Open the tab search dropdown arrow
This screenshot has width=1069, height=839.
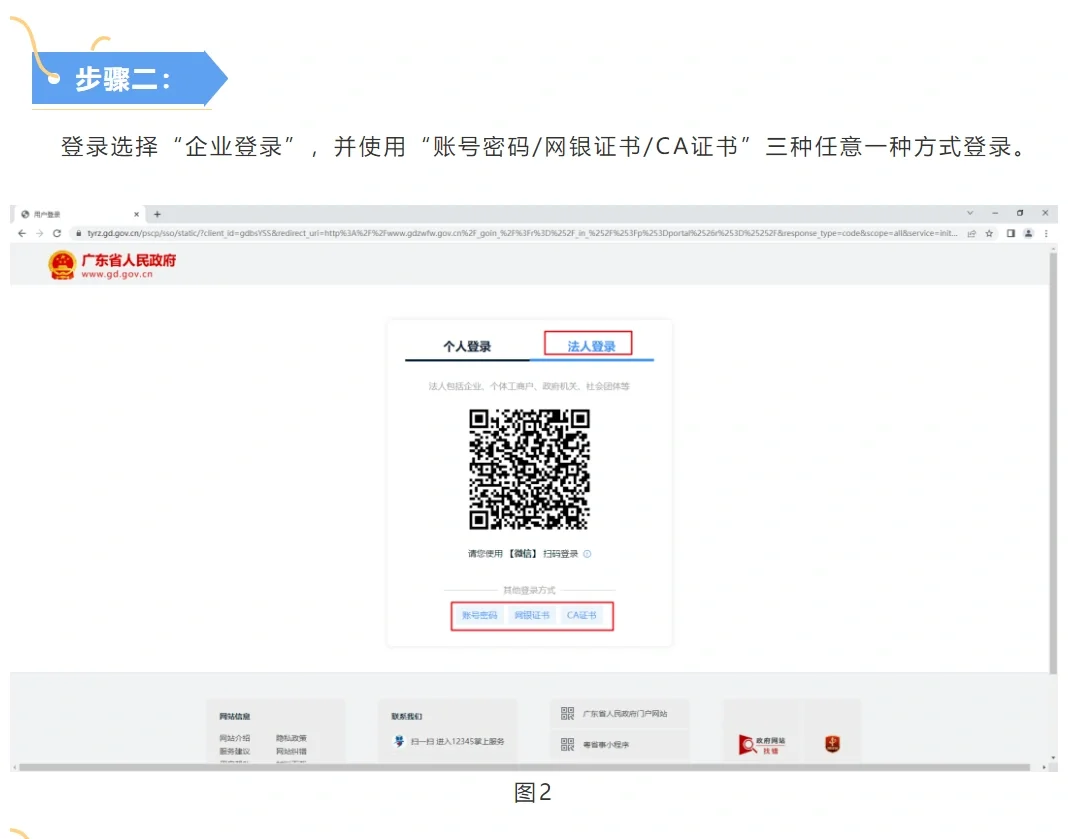point(971,213)
